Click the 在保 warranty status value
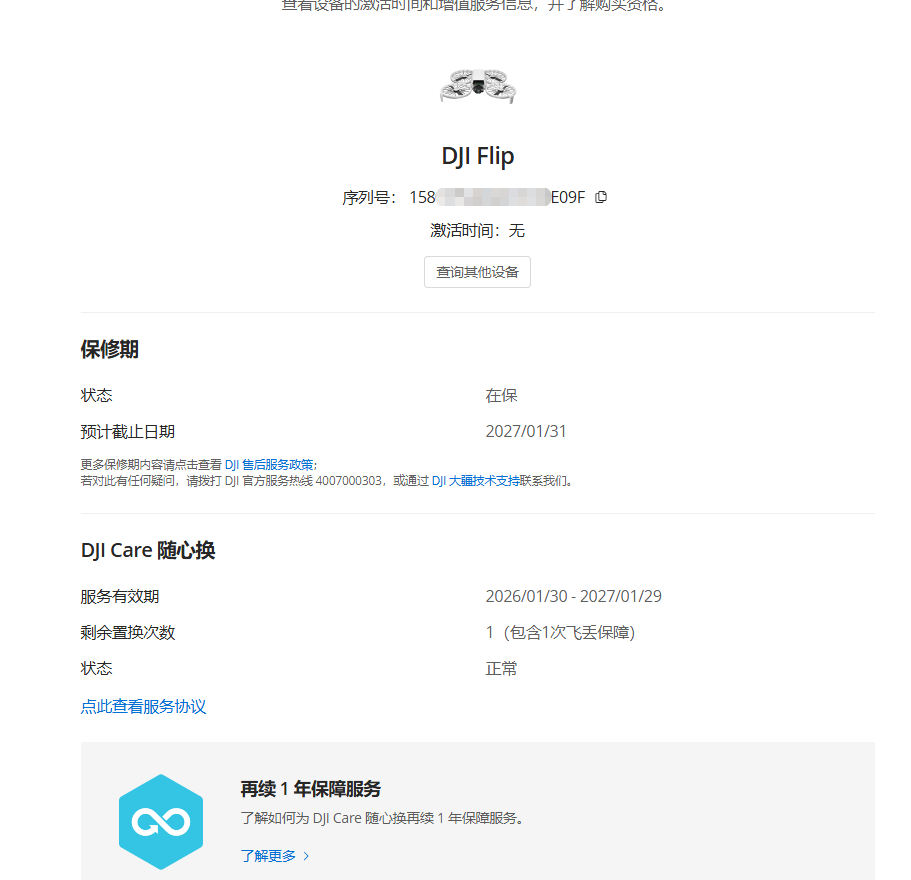 (501, 396)
